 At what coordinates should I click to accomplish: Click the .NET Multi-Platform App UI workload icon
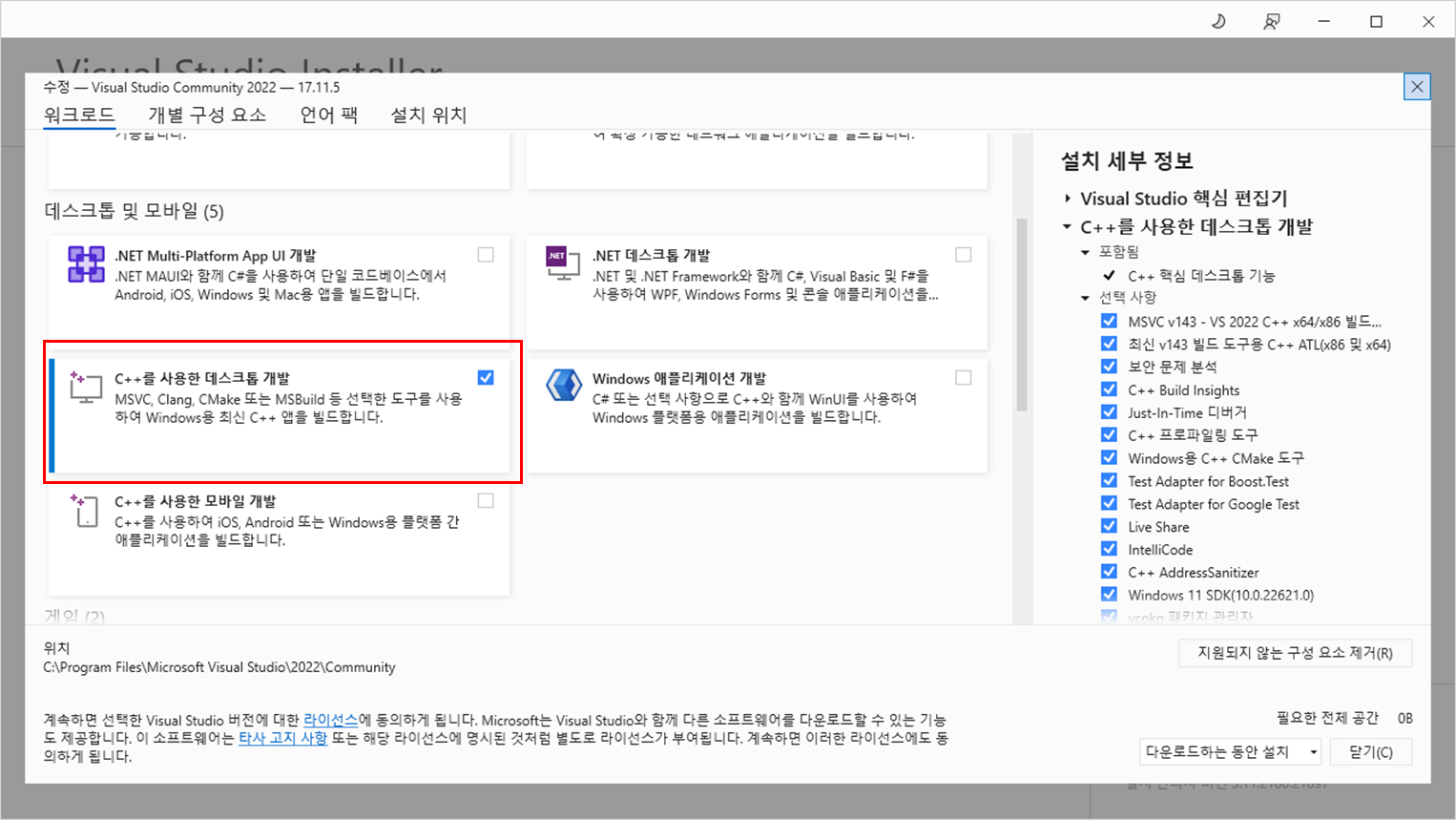(x=86, y=264)
